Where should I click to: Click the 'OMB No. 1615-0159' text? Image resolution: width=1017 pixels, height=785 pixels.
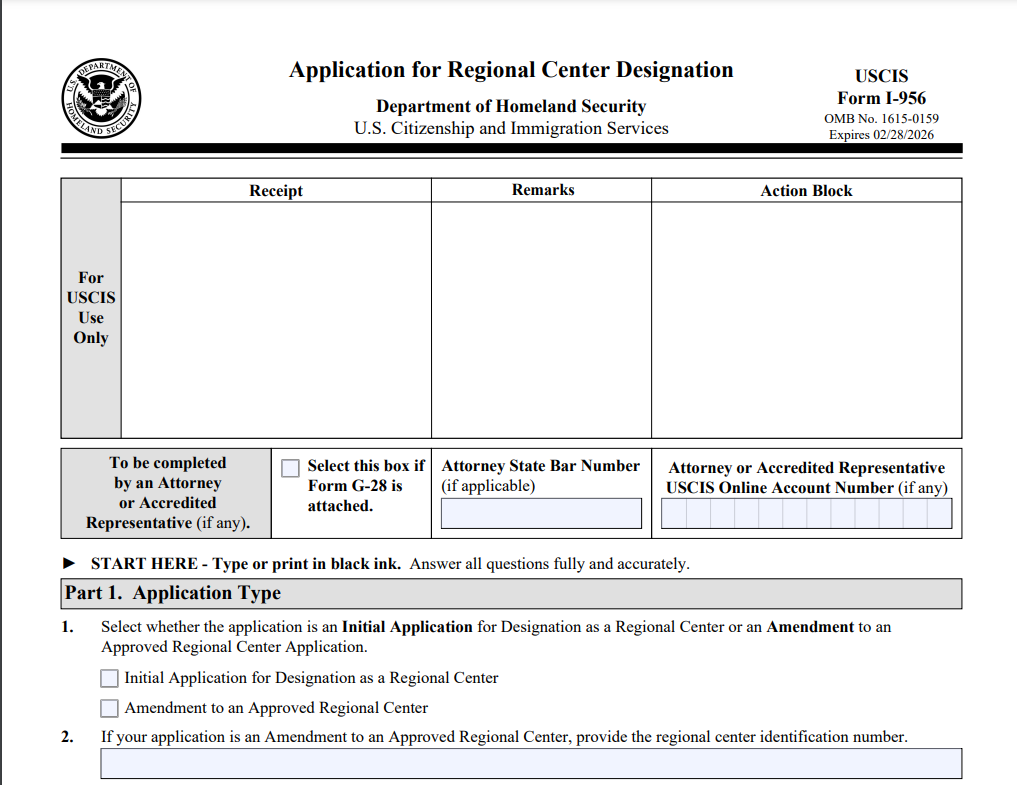click(881, 119)
